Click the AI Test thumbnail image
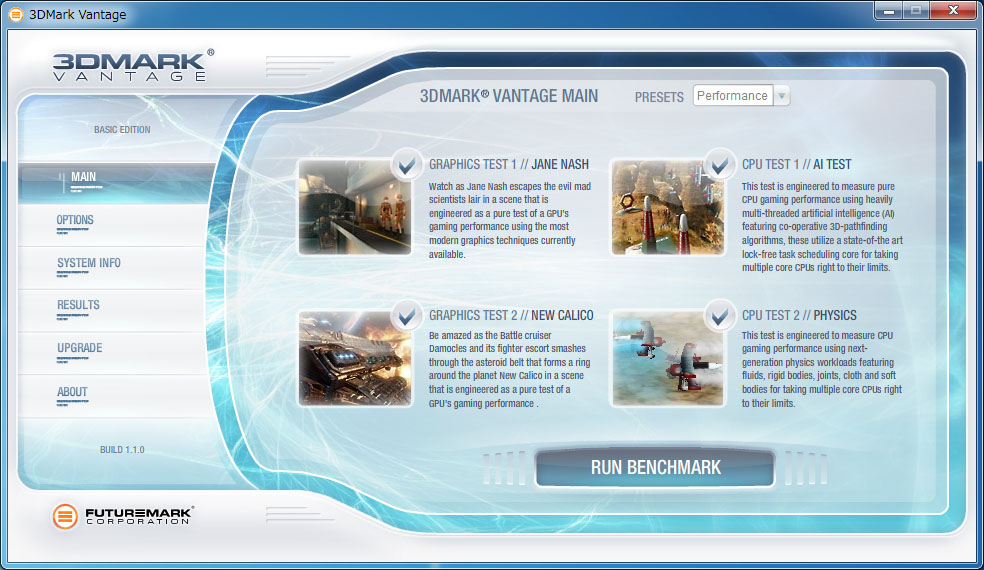Screen dimensions: 984x570 coord(668,207)
